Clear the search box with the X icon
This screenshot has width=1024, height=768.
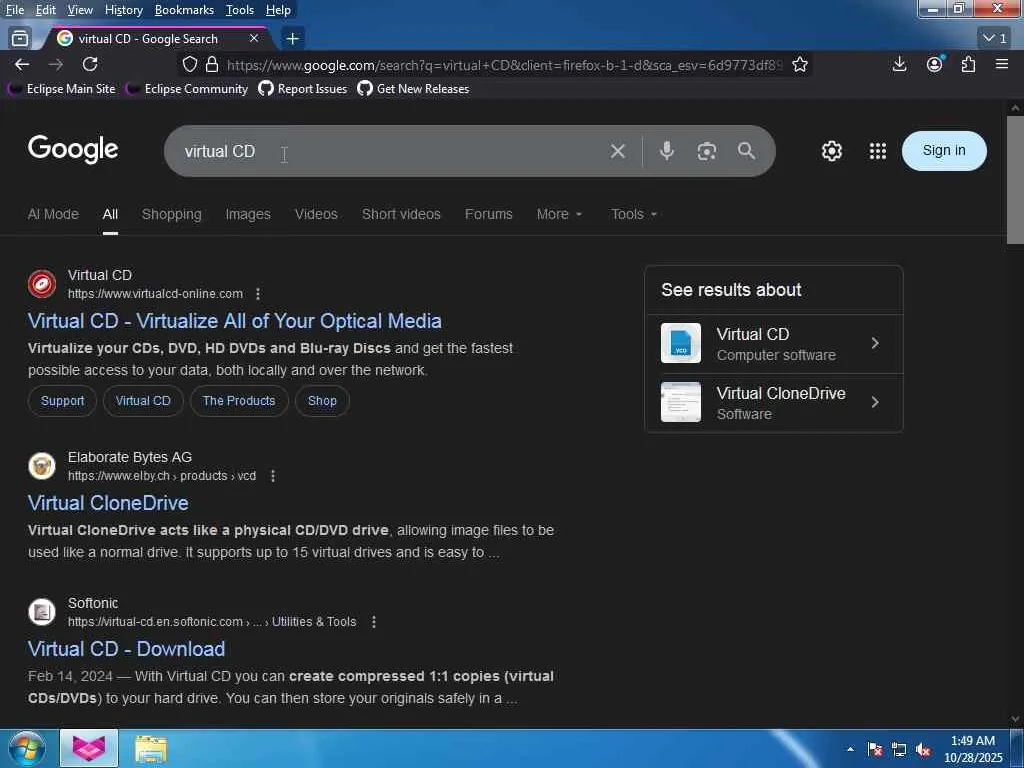618,151
